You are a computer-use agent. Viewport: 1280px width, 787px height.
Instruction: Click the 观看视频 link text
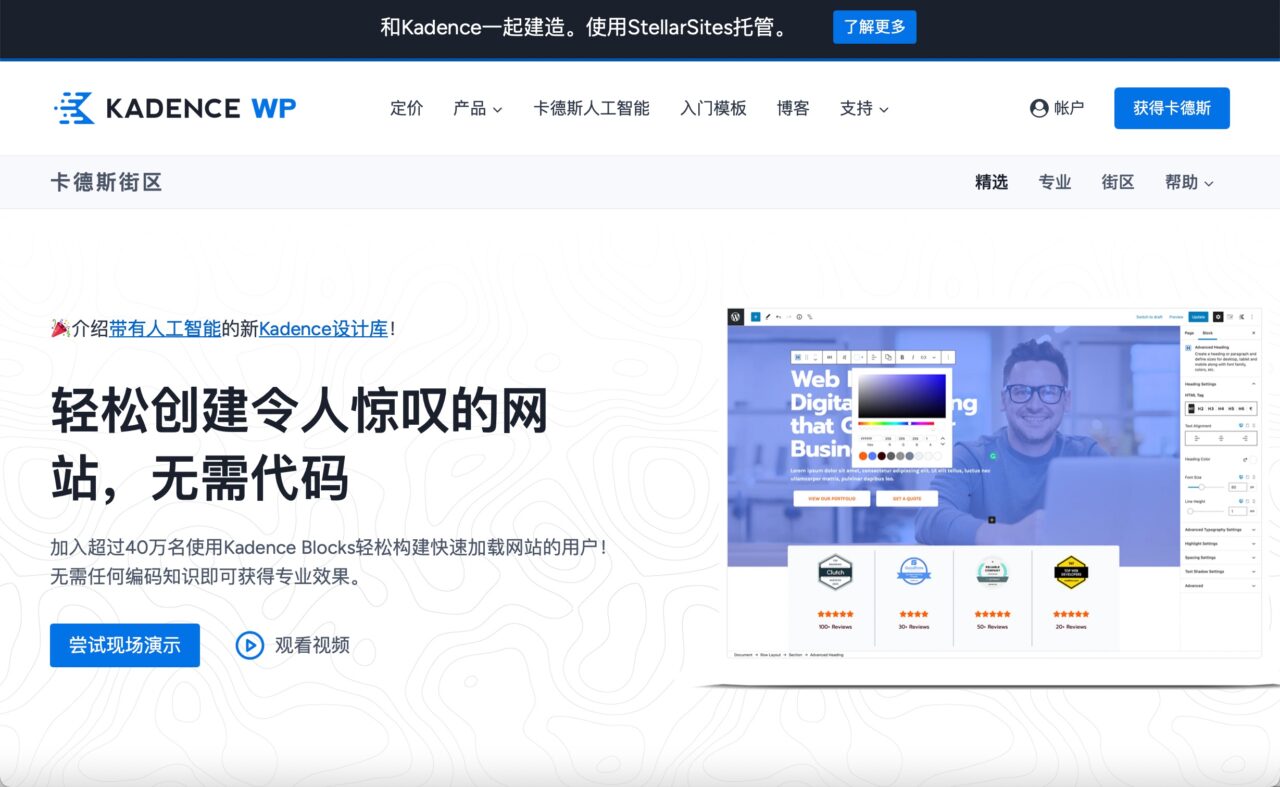pos(313,645)
